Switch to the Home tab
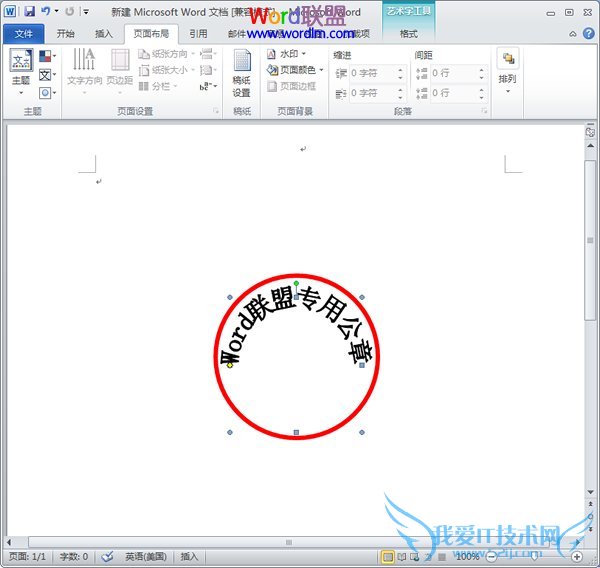 [x=65, y=34]
